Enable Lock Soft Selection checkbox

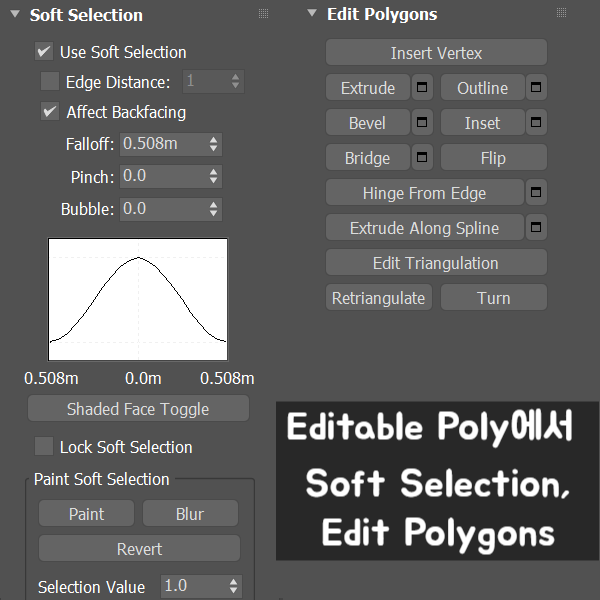pos(44,446)
